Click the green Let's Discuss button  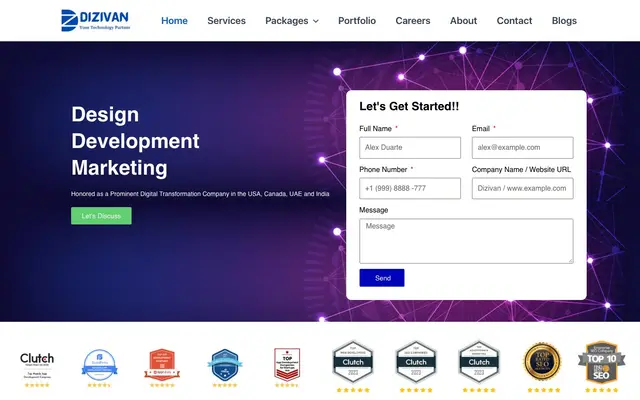point(101,216)
